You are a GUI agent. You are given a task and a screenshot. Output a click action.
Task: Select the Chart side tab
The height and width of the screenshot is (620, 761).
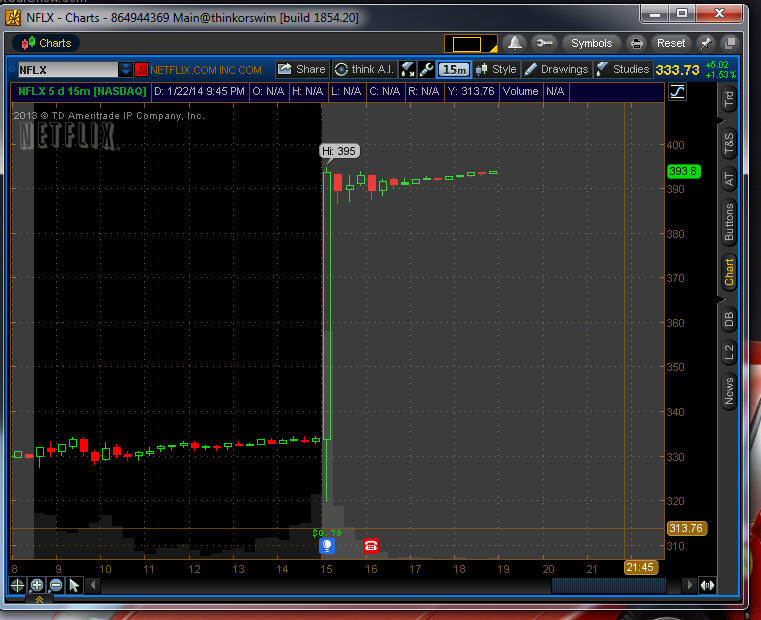pyautogui.click(x=729, y=272)
